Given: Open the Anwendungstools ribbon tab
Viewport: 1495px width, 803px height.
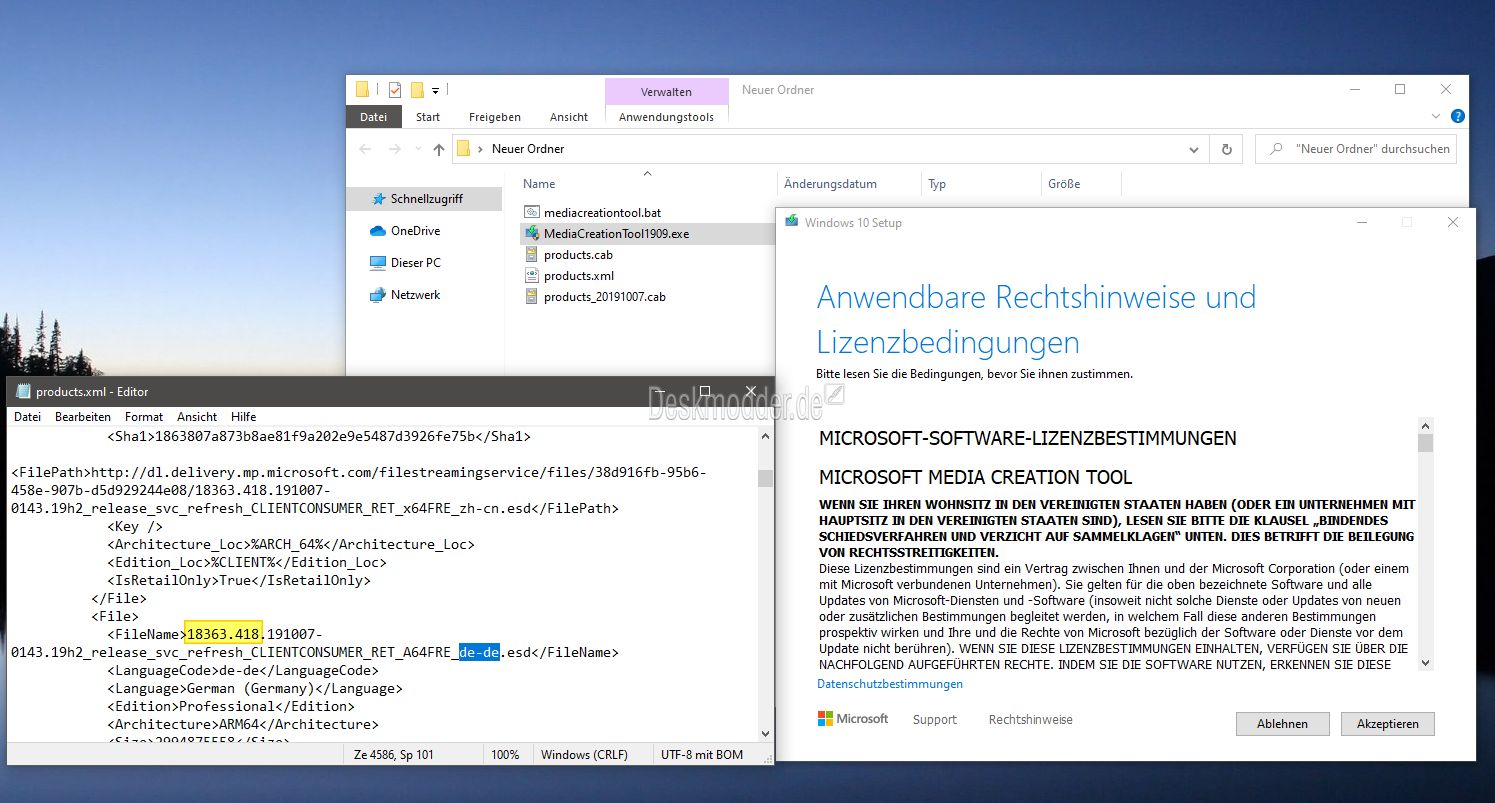Looking at the screenshot, I should coord(667,117).
